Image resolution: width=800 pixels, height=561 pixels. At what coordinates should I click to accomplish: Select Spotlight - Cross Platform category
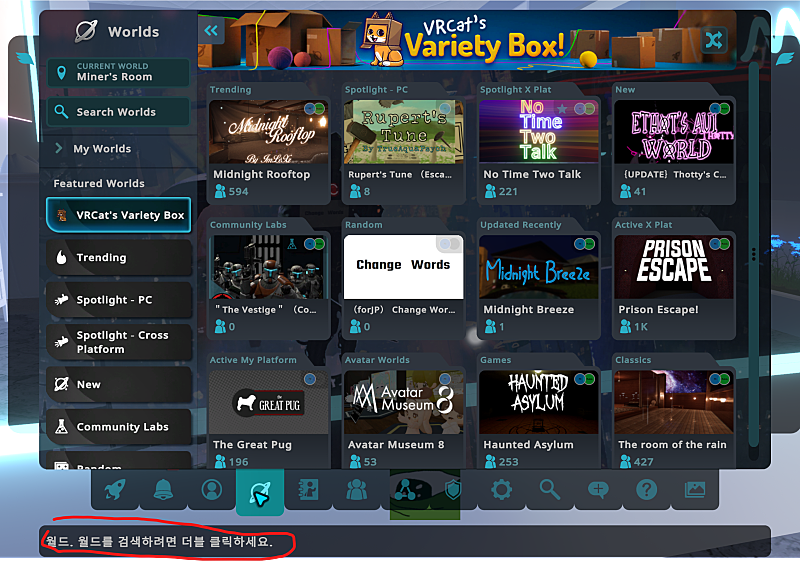point(118,342)
